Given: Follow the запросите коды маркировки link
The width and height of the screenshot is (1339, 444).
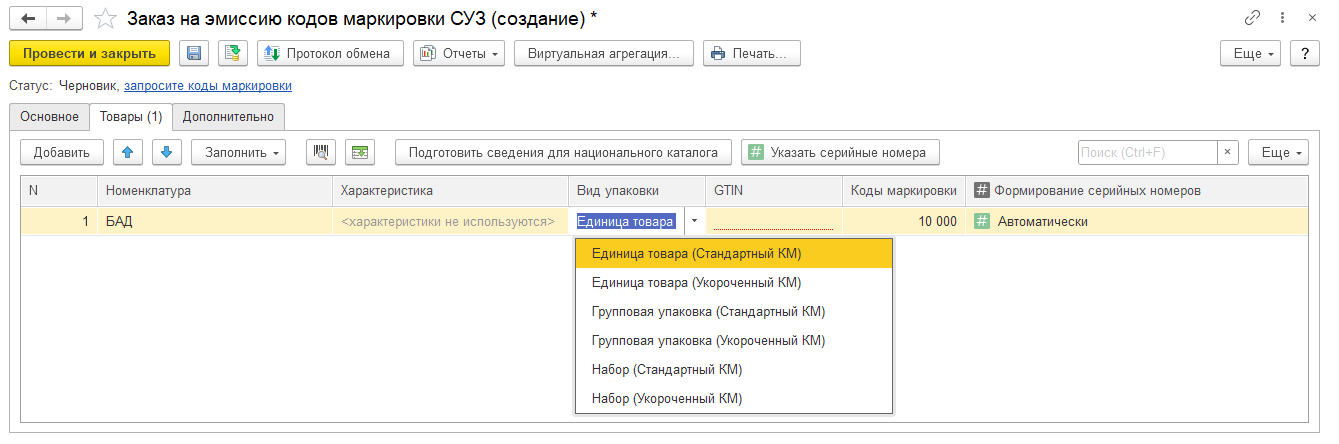Looking at the screenshot, I should tap(208, 86).
